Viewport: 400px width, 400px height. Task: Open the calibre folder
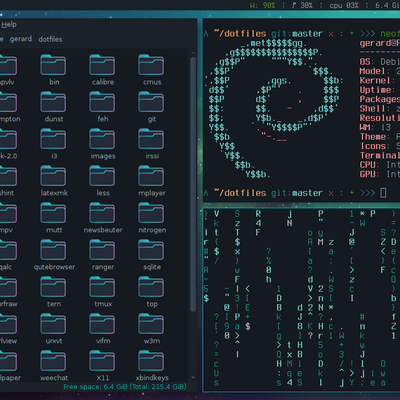(x=103, y=69)
